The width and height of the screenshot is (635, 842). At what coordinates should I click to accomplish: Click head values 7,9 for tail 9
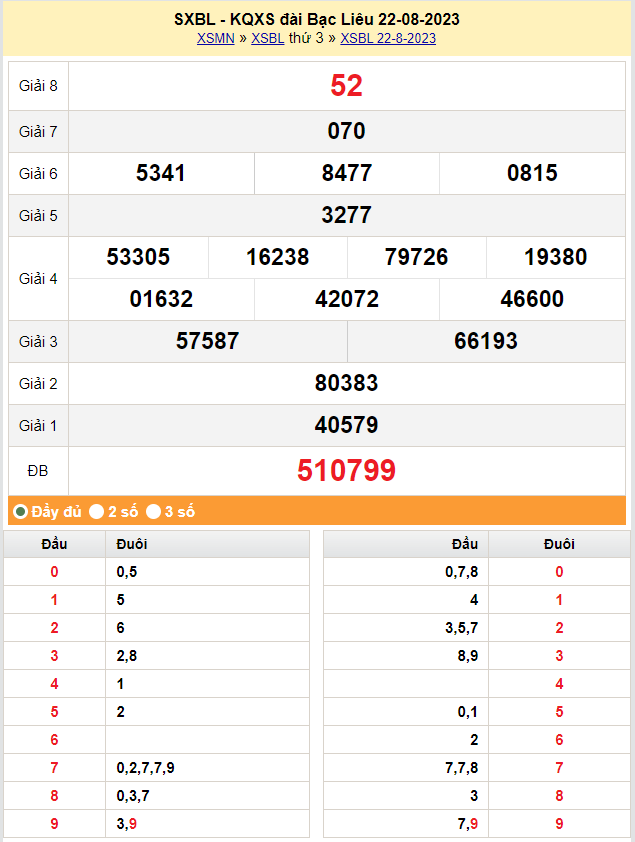[468, 824]
